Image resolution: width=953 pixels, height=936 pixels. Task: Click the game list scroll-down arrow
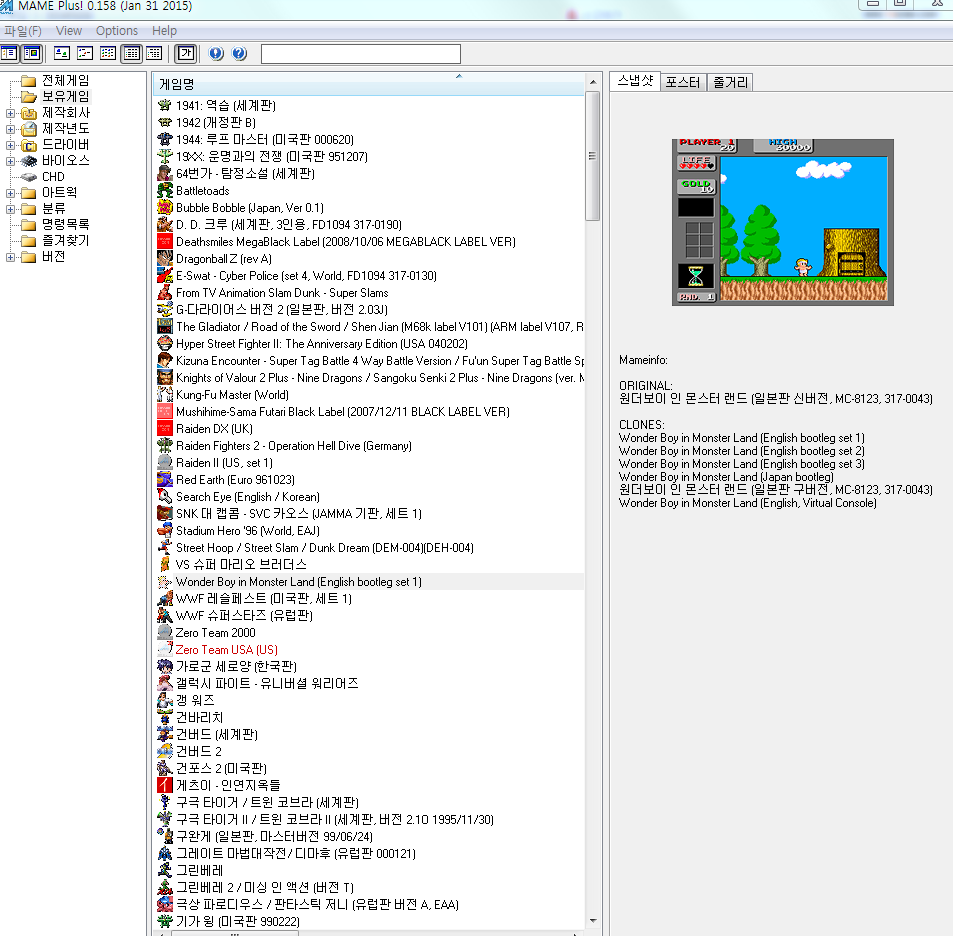[593, 921]
